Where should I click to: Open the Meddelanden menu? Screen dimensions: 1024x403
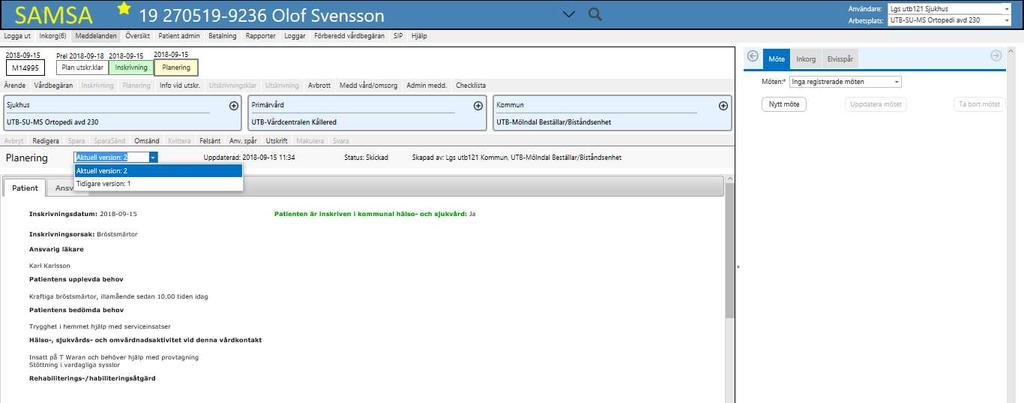95,36
